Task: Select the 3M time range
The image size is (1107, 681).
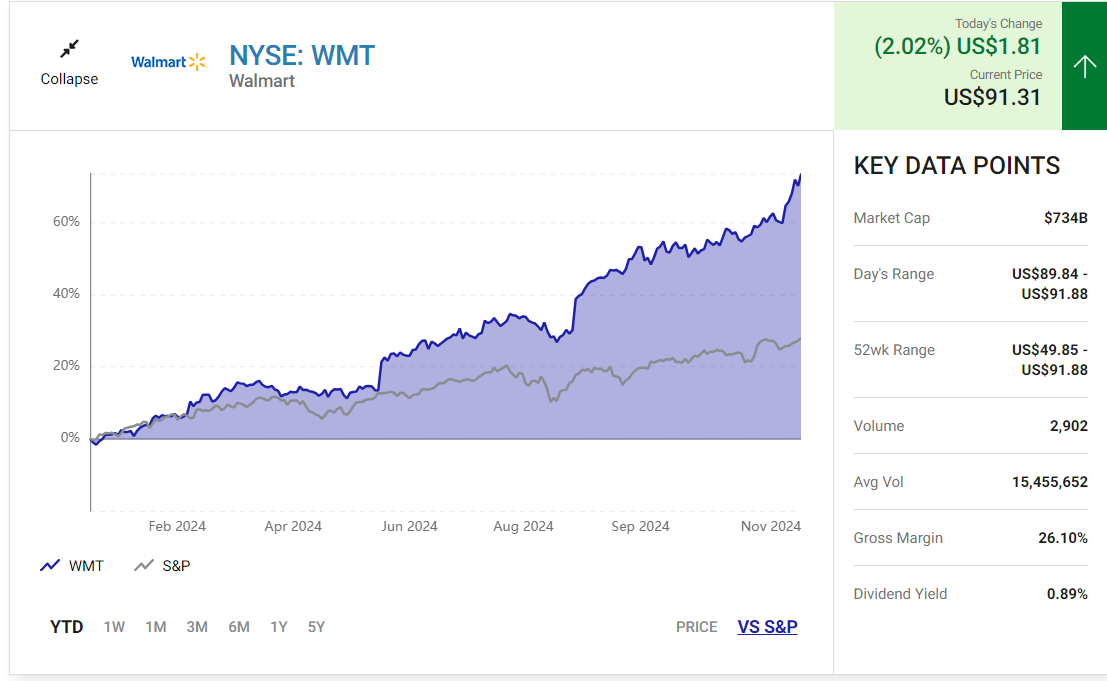Action: (x=197, y=627)
